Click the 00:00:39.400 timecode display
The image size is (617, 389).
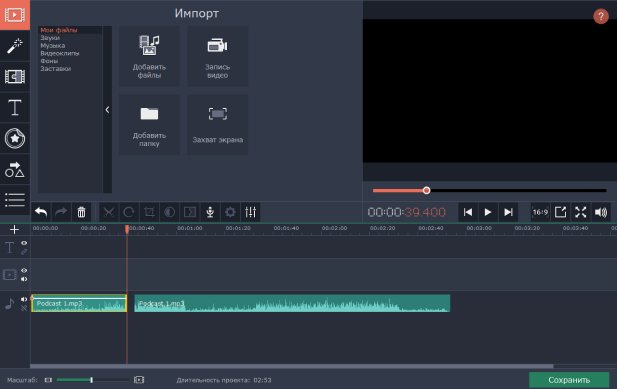tap(406, 212)
